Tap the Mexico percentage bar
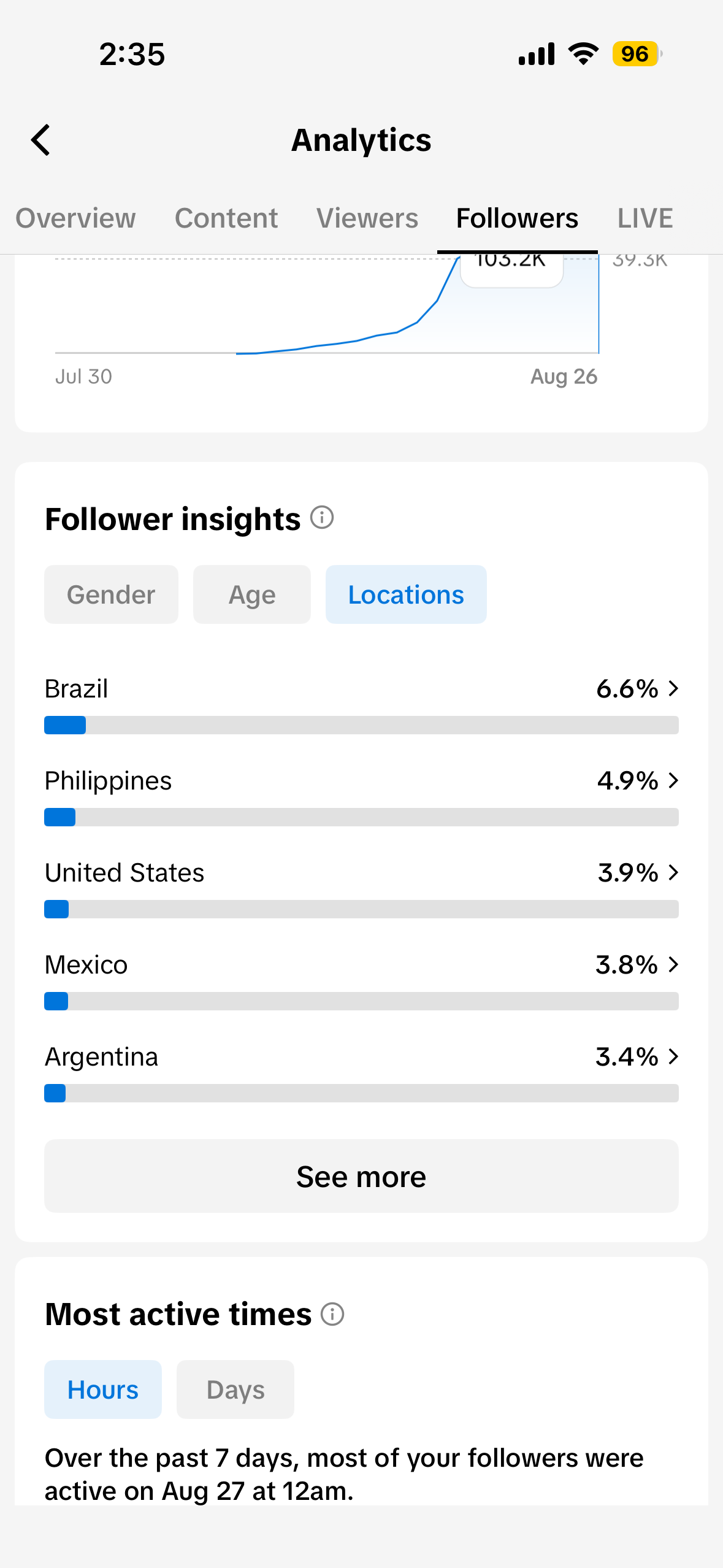This screenshot has height=1568, width=723. pyautogui.click(x=361, y=1001)
